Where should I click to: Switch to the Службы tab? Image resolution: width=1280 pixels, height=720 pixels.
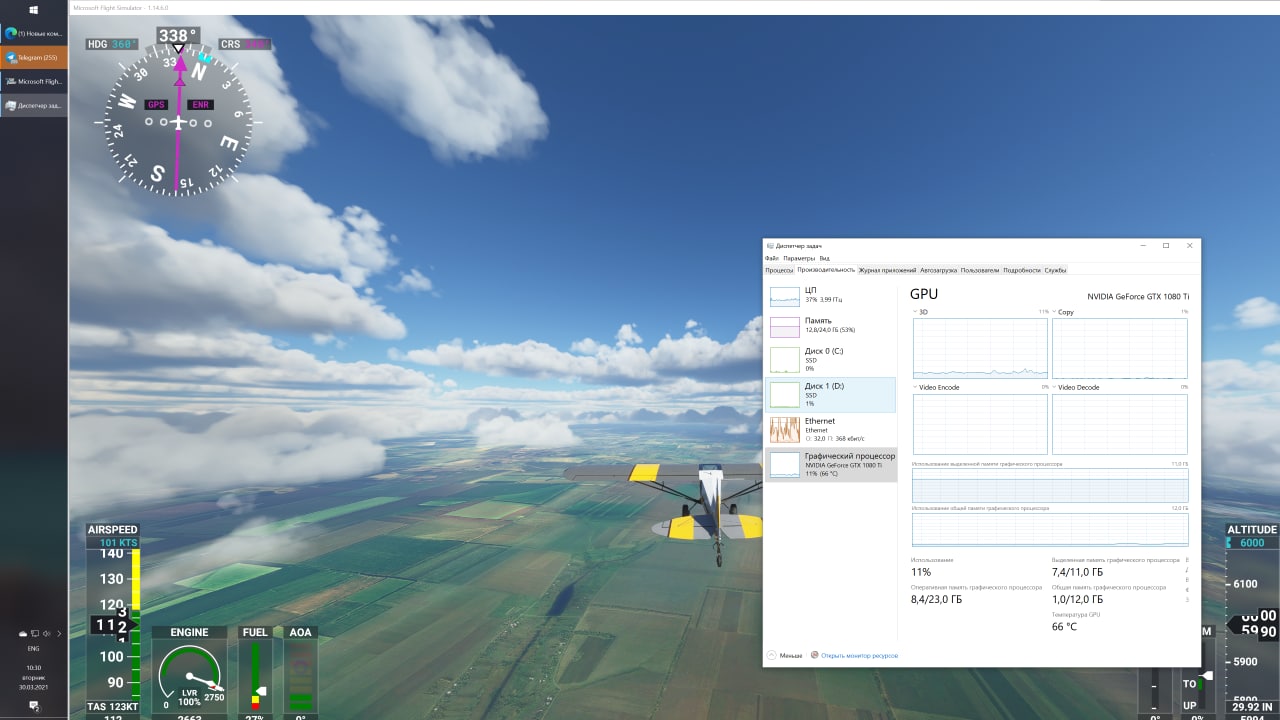pyautogui.click(x=1055, y=270)
